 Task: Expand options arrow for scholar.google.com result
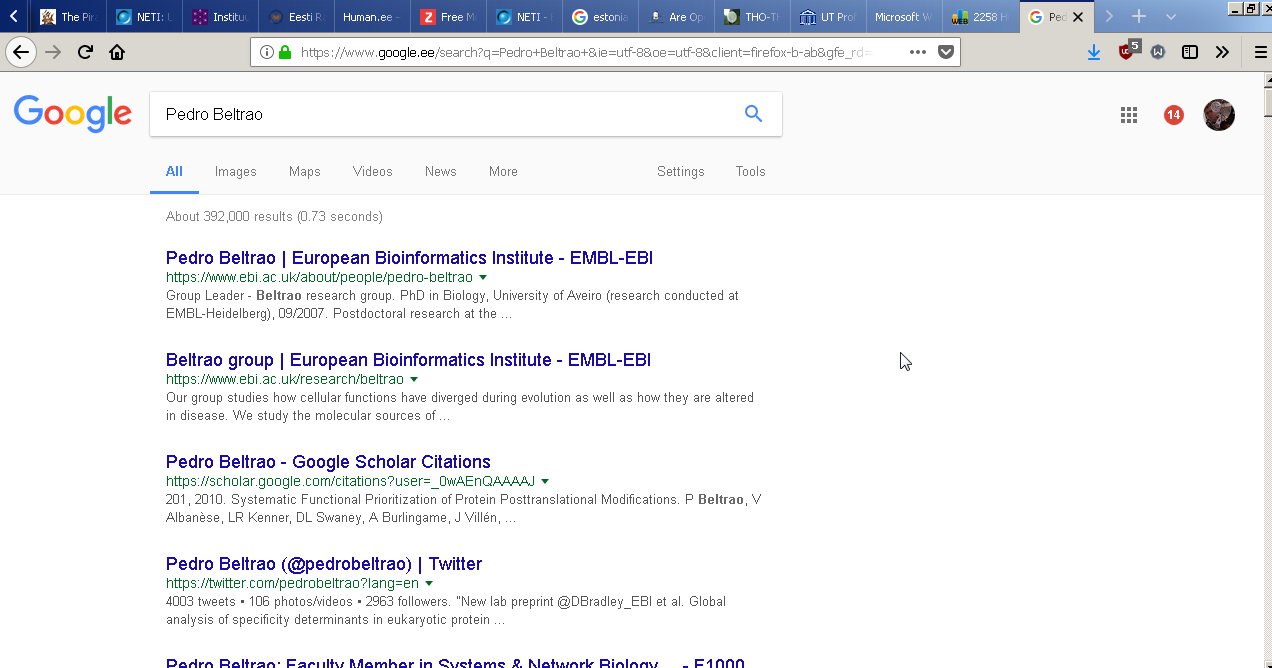545,481
